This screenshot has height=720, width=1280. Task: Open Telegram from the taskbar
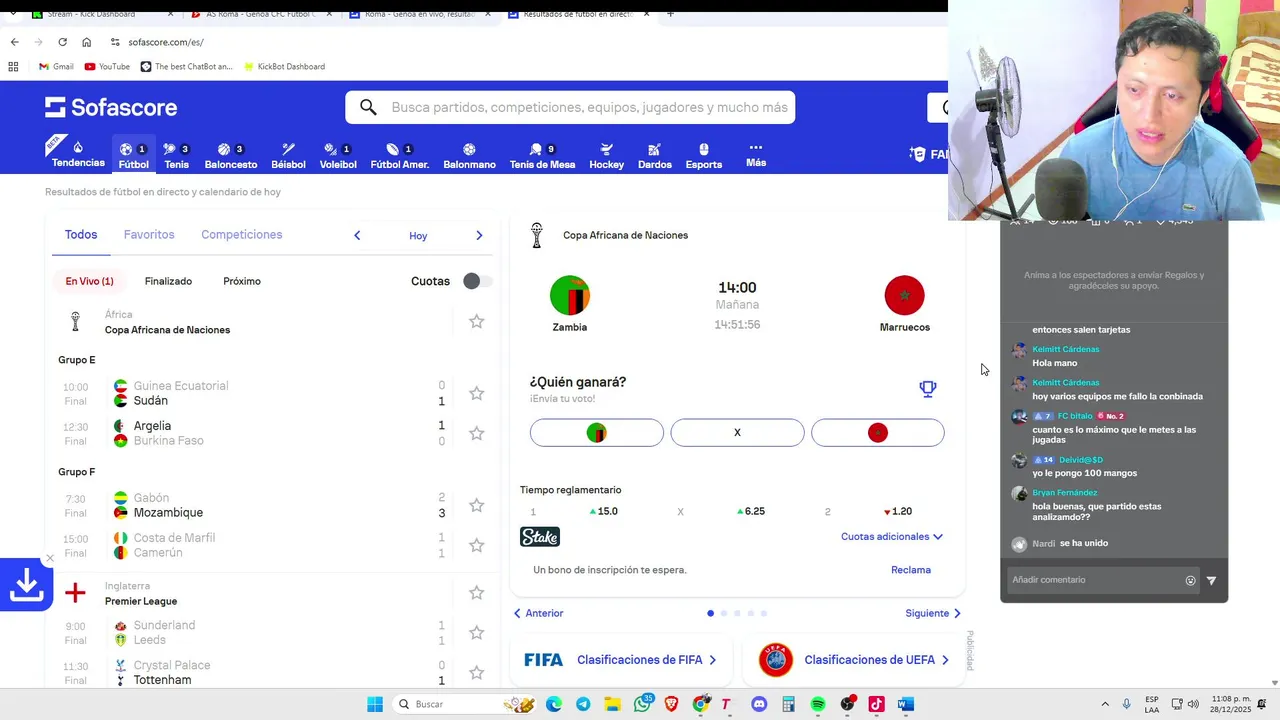click(583, 704)
